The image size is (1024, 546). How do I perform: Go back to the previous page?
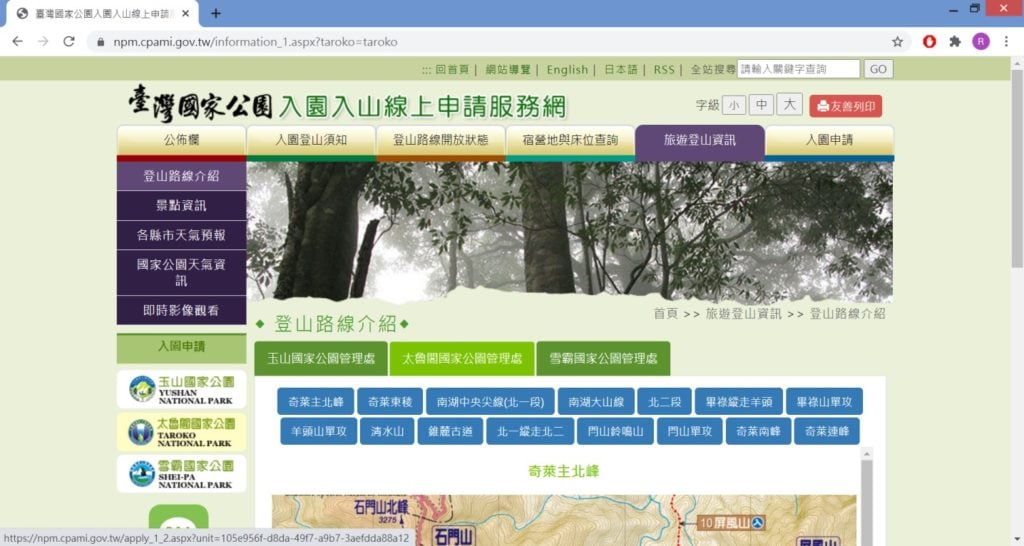point(18,41)
